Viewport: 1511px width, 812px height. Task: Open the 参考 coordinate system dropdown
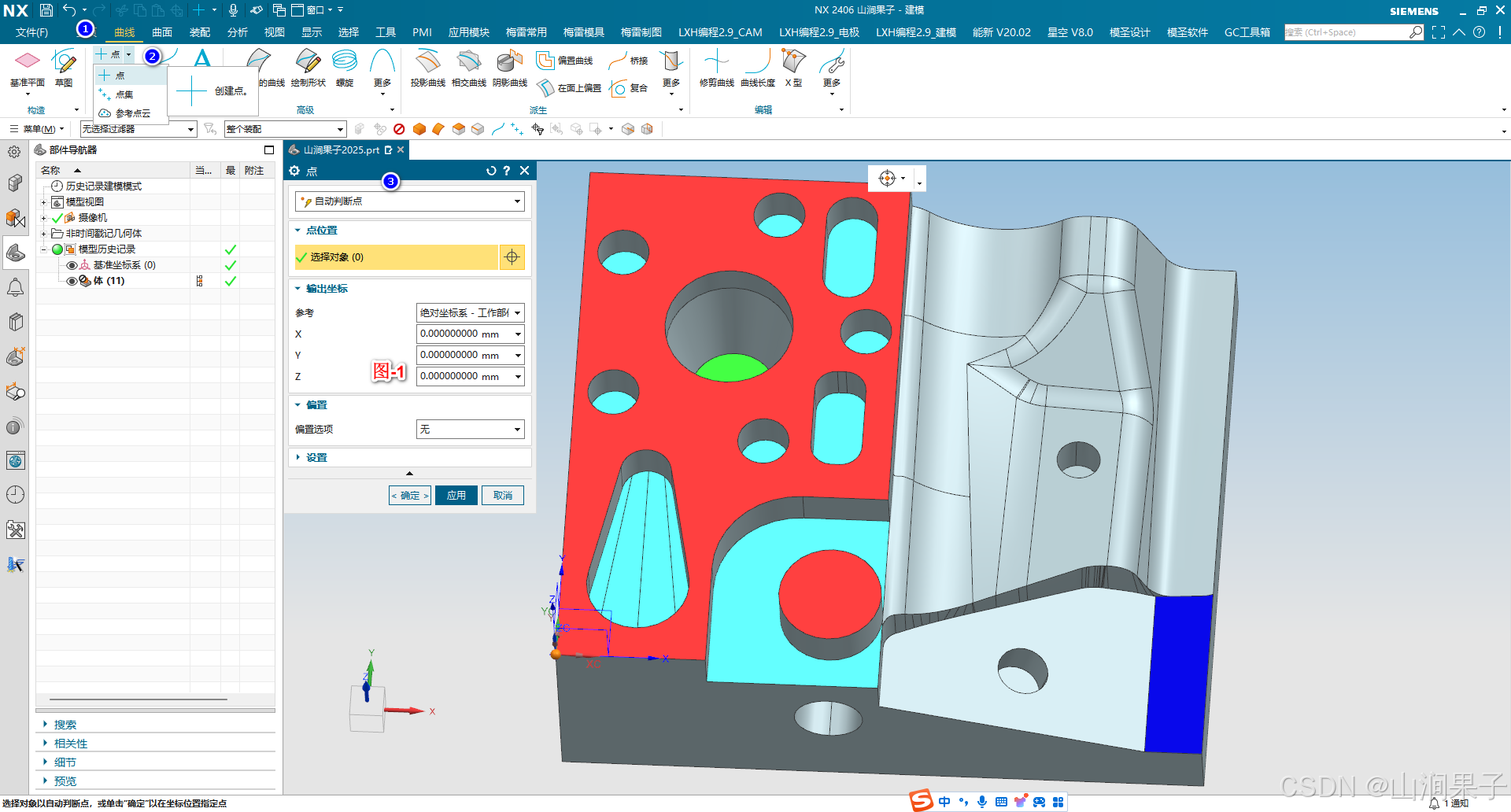[470, 312]
